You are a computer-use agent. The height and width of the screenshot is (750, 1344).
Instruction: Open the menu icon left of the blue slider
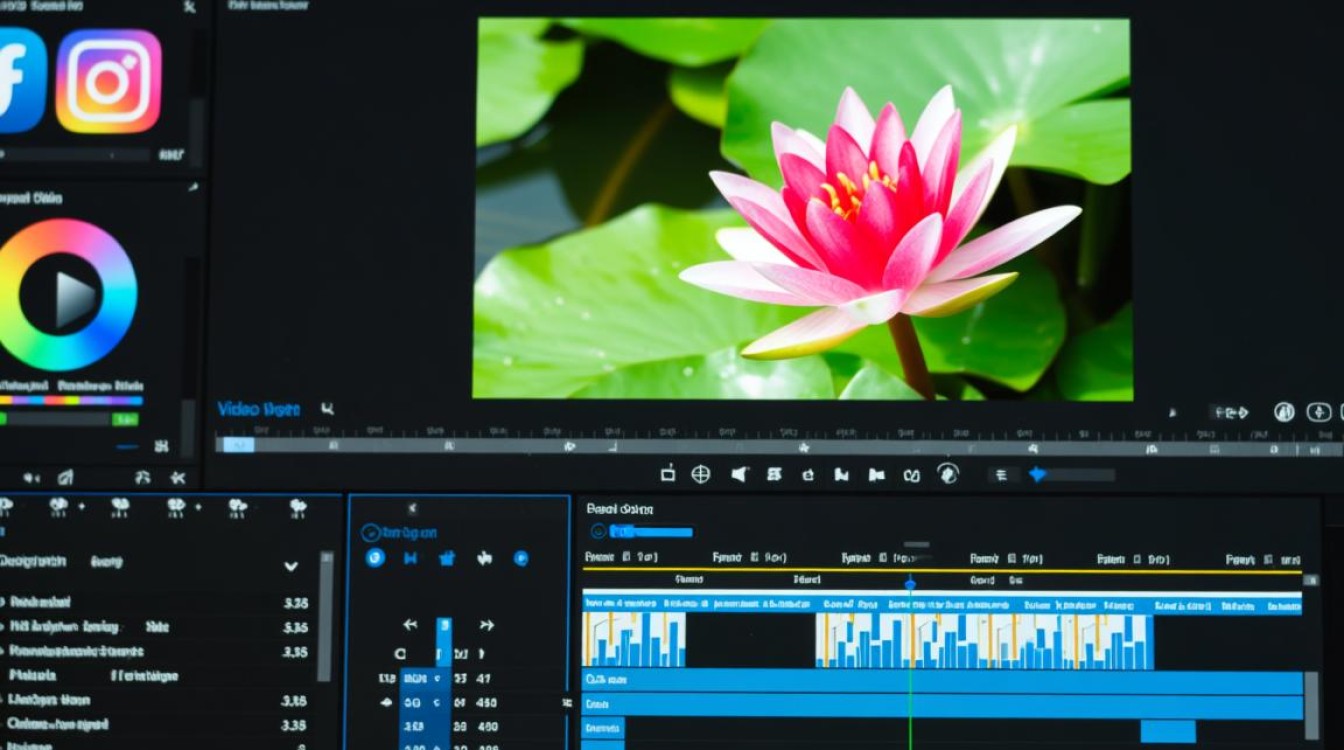click(1002, 475)
